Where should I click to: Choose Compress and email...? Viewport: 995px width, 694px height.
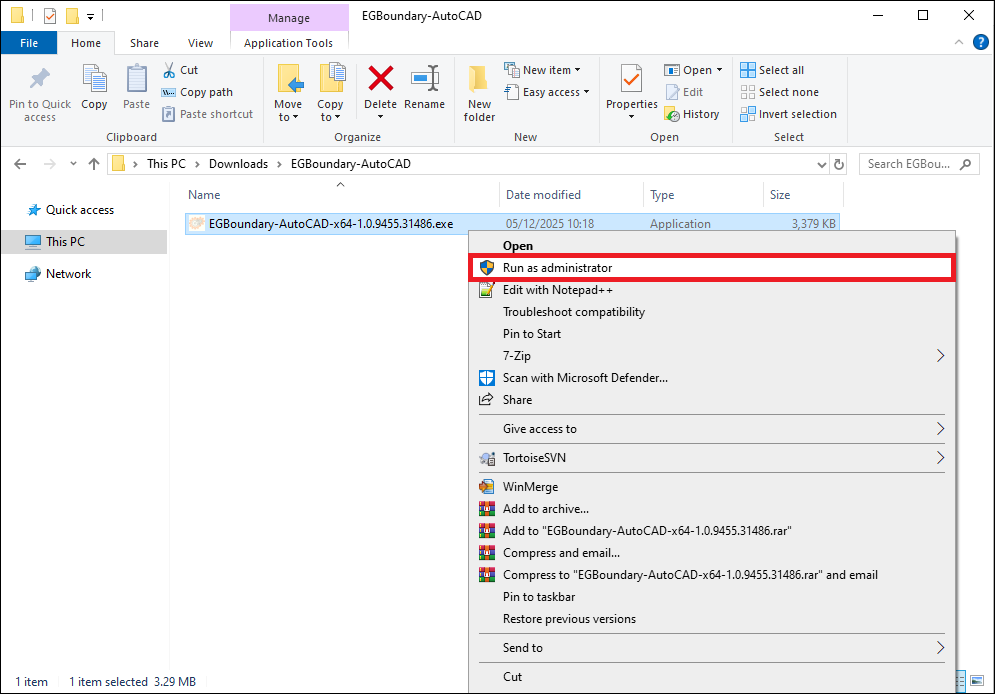[711, 553]
